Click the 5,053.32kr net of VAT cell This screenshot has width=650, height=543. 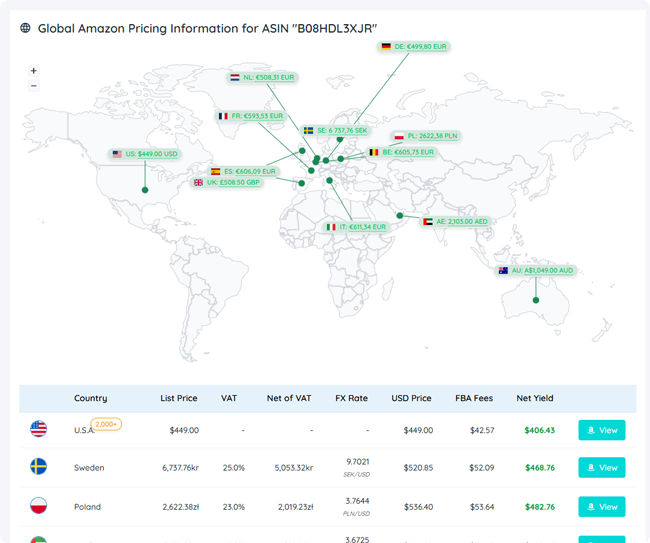click(x=293, y=468)
